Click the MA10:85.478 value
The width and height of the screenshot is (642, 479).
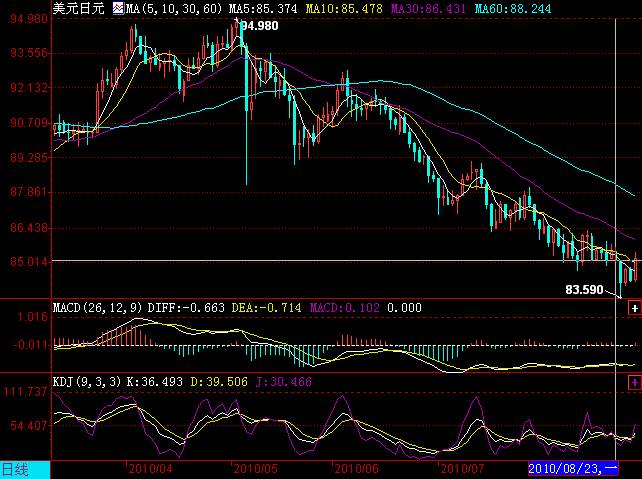point(344,8)
